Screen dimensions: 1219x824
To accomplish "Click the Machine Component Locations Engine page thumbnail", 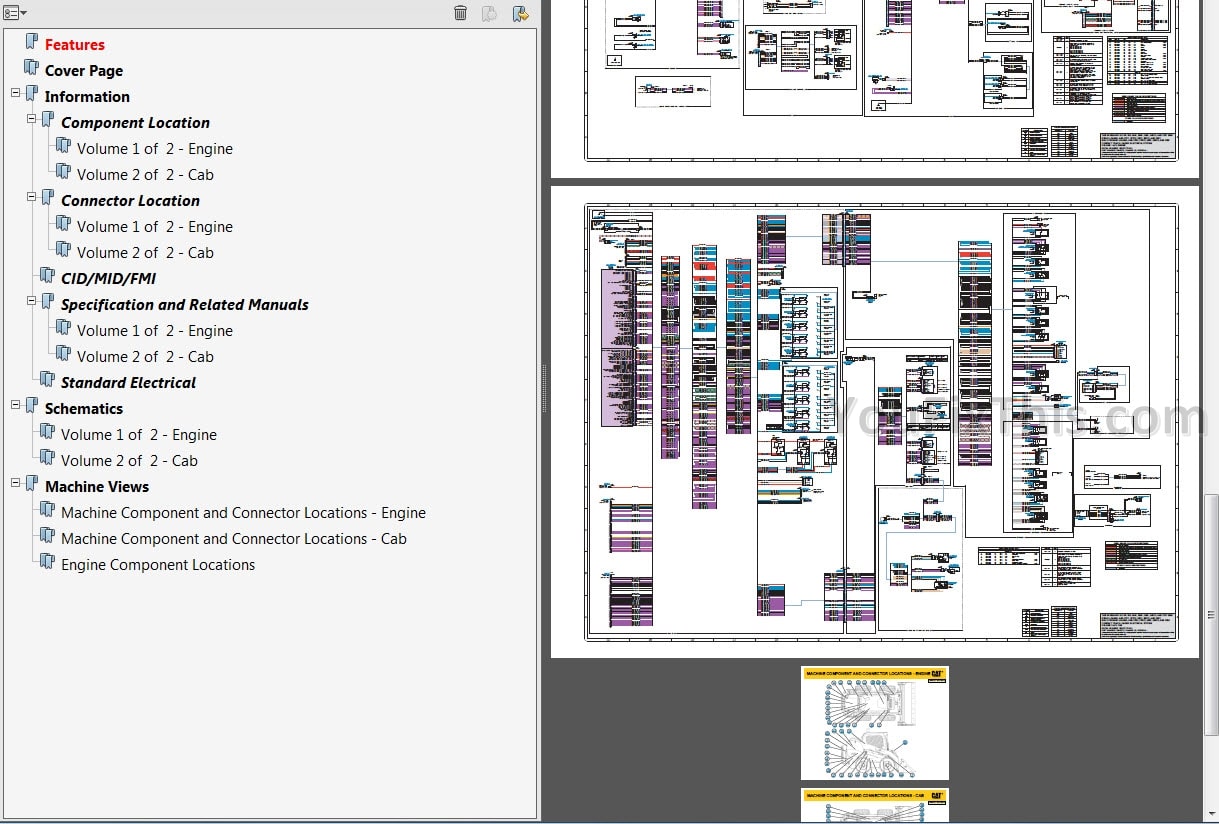I will tap(874, 723).
